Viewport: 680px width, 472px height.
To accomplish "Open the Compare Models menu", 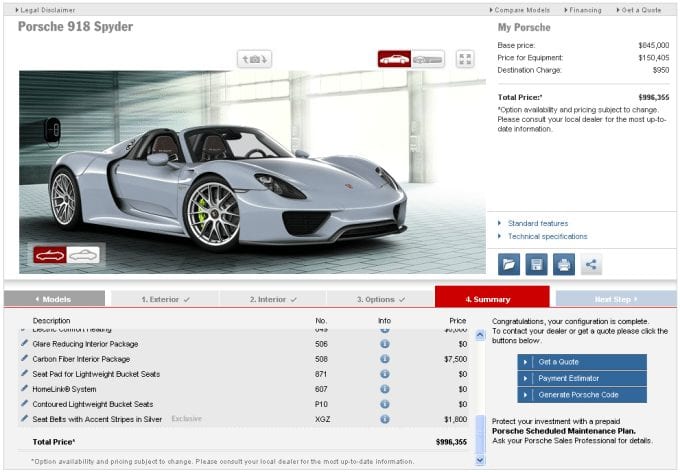I will [520, 9].
